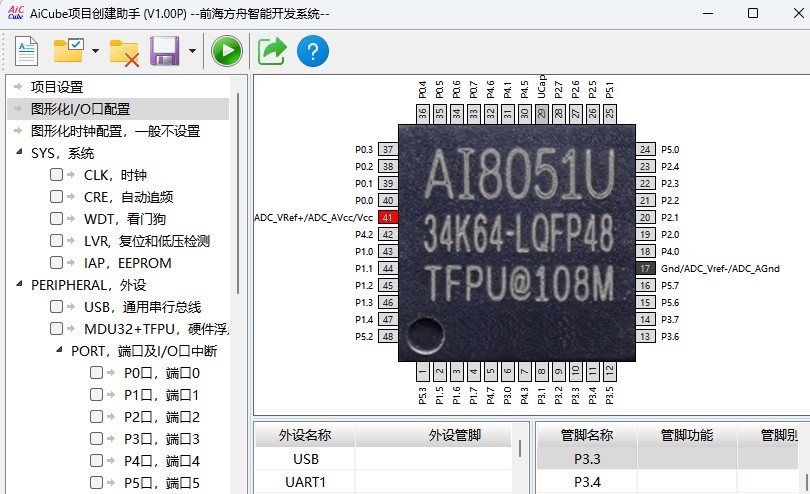Enable the IAP, EEPROM checkbox
Viewport: 810px width, 494px height.
(56, 263)
